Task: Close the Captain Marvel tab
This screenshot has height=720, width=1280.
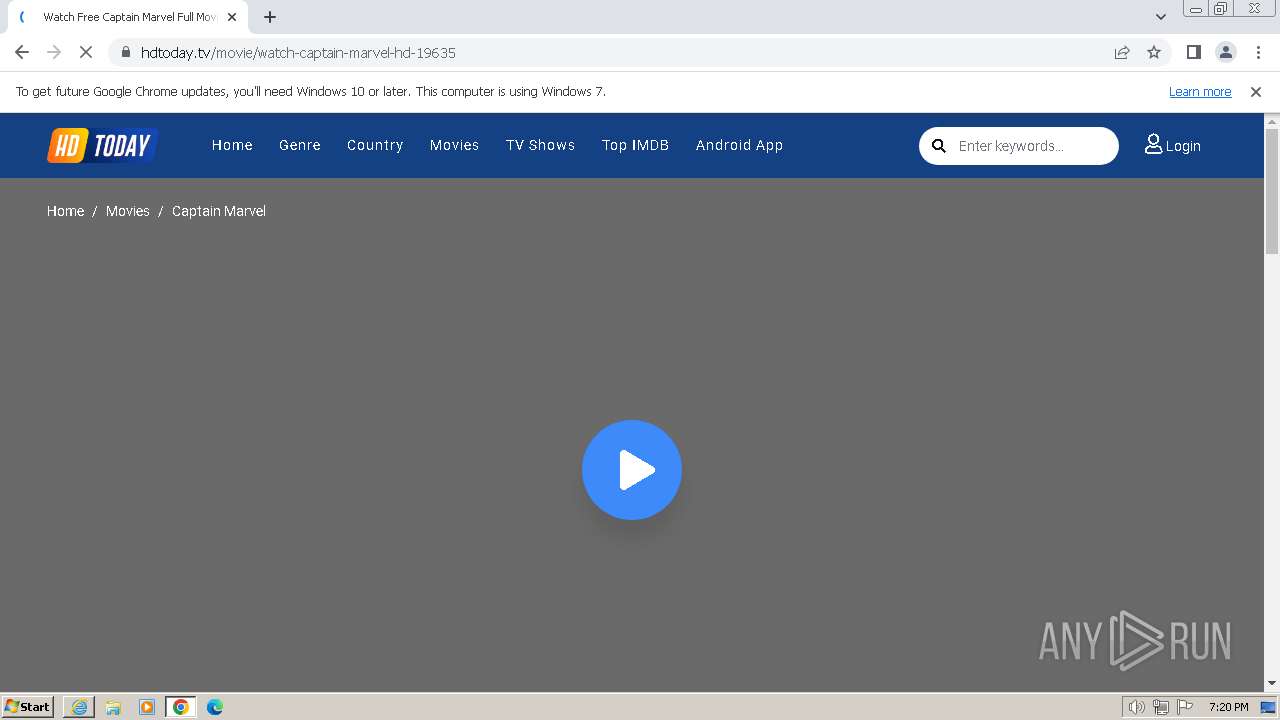Action: (x=232, y=17)
